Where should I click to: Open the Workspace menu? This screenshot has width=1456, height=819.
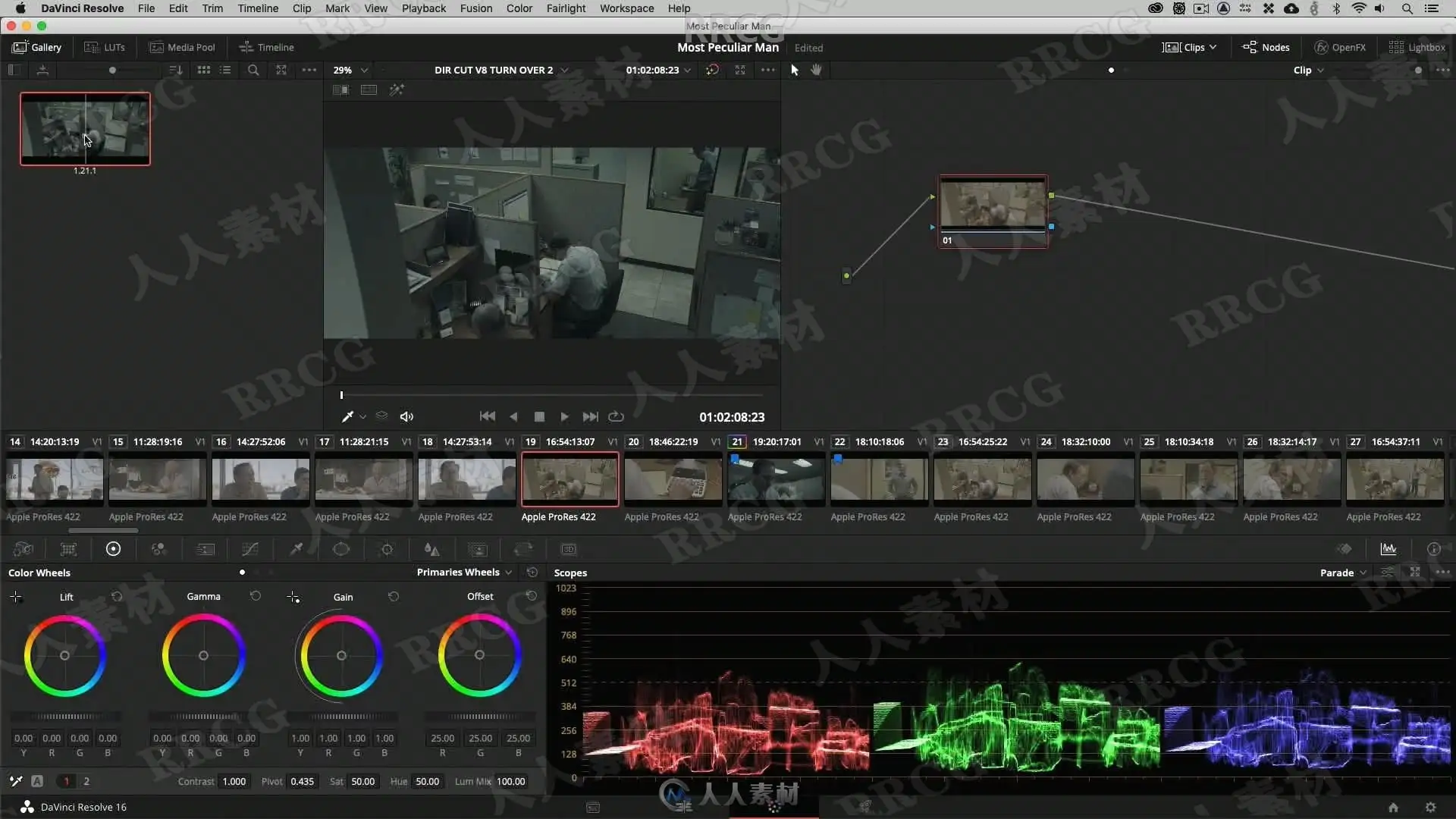click(x=627, y=8)
